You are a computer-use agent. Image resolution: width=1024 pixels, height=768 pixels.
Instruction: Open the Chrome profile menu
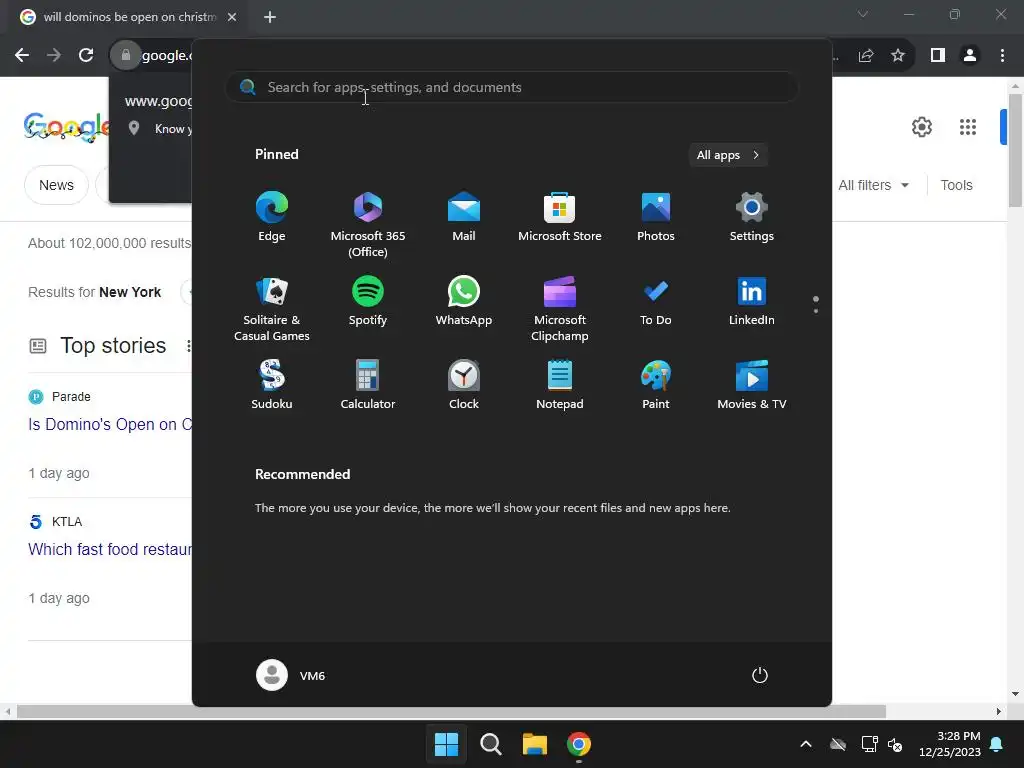click(970, 56)
